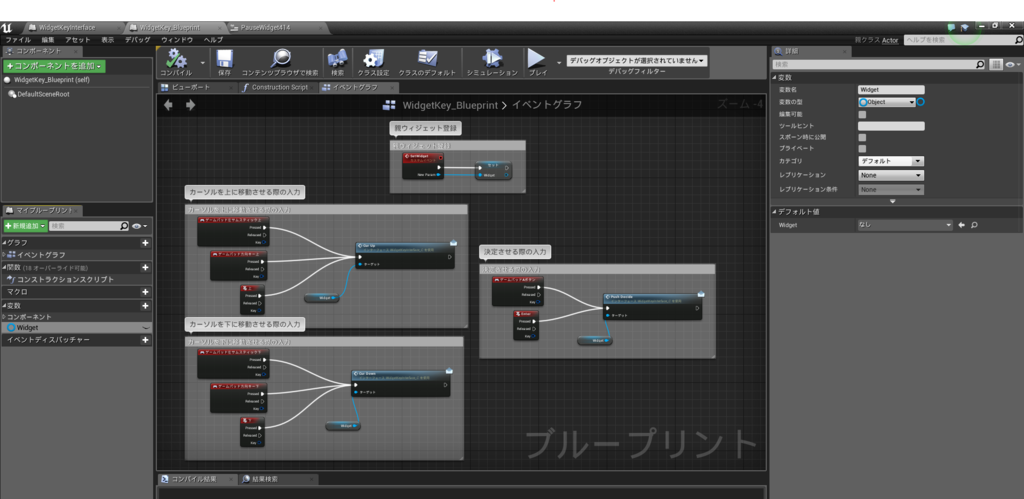The image size is (1024, 499).
Task: Open view options eye in 詳細 panel
Action: pos(1012,64)
